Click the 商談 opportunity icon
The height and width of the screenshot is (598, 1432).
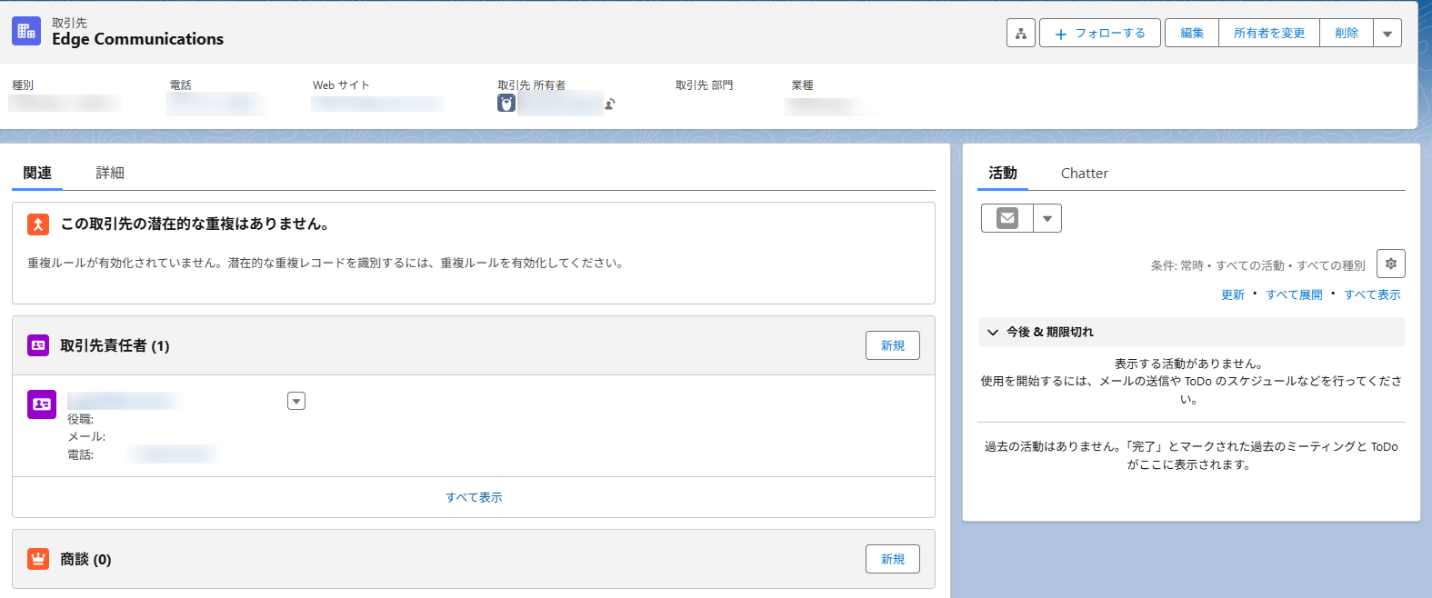click(x=37, y=558)
